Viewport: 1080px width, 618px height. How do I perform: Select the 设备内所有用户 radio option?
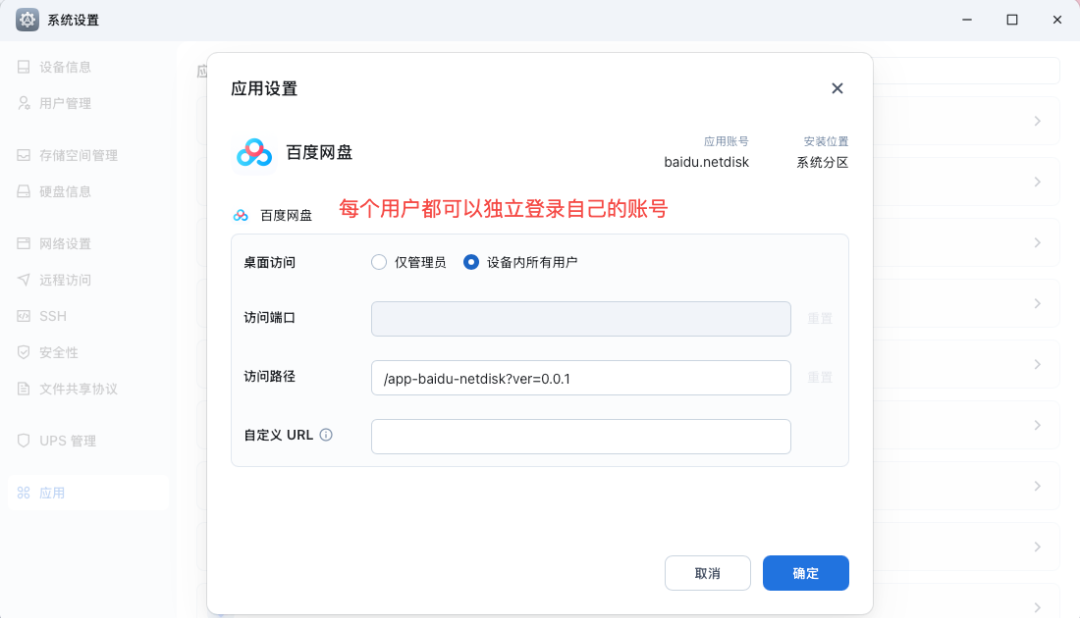[471, 262]
